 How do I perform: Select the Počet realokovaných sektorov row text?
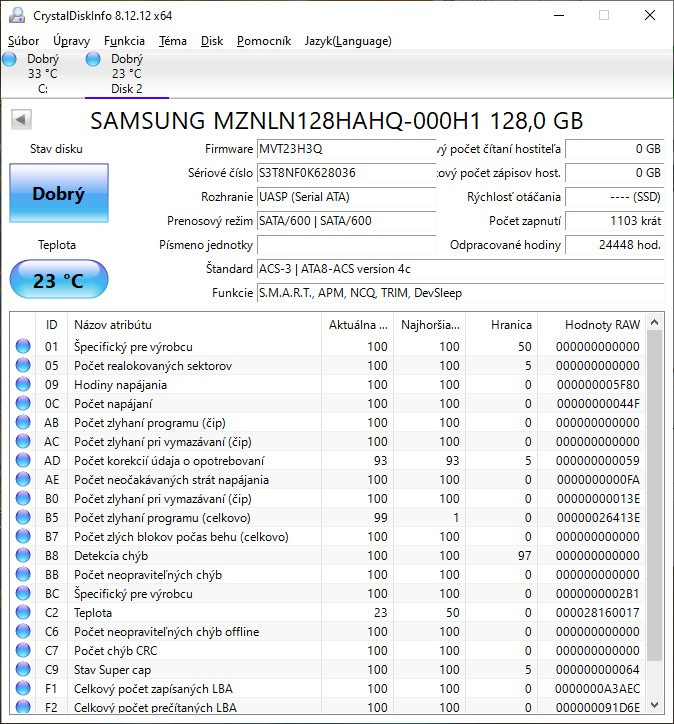click(x=153, y=366)
